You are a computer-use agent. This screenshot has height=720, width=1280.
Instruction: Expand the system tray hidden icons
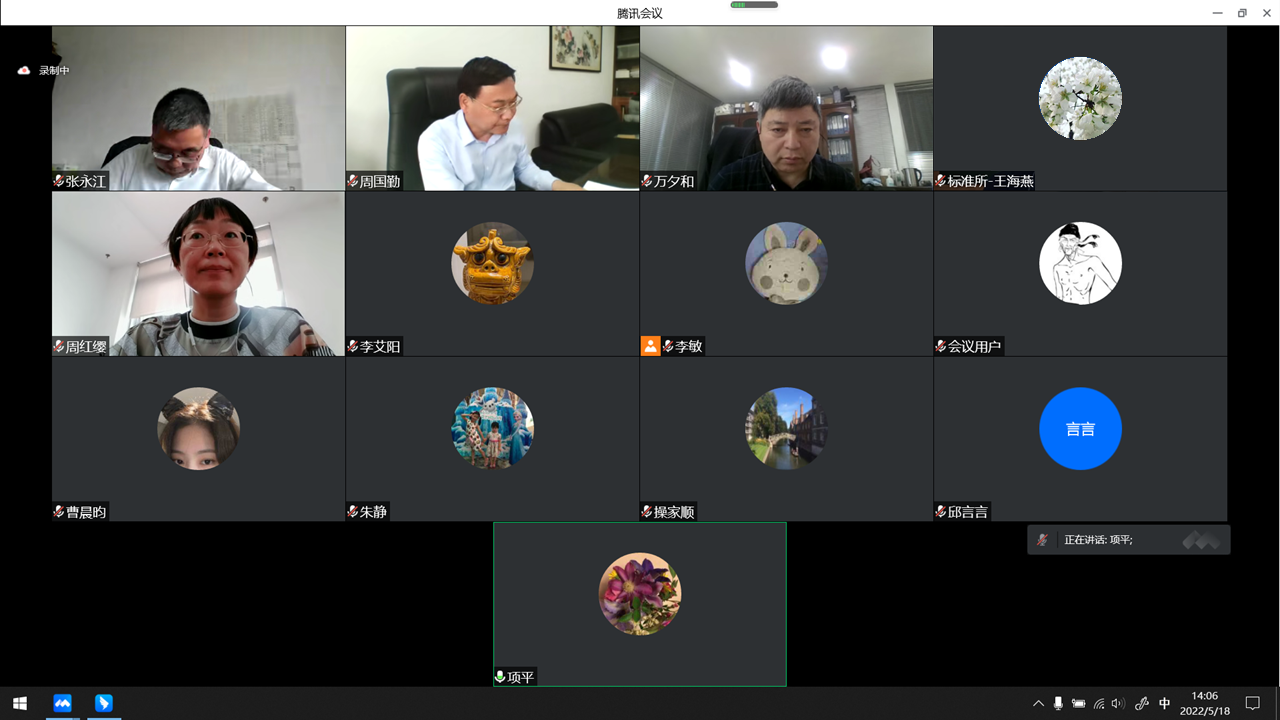pyautogui.click(x=1038, y=703)
